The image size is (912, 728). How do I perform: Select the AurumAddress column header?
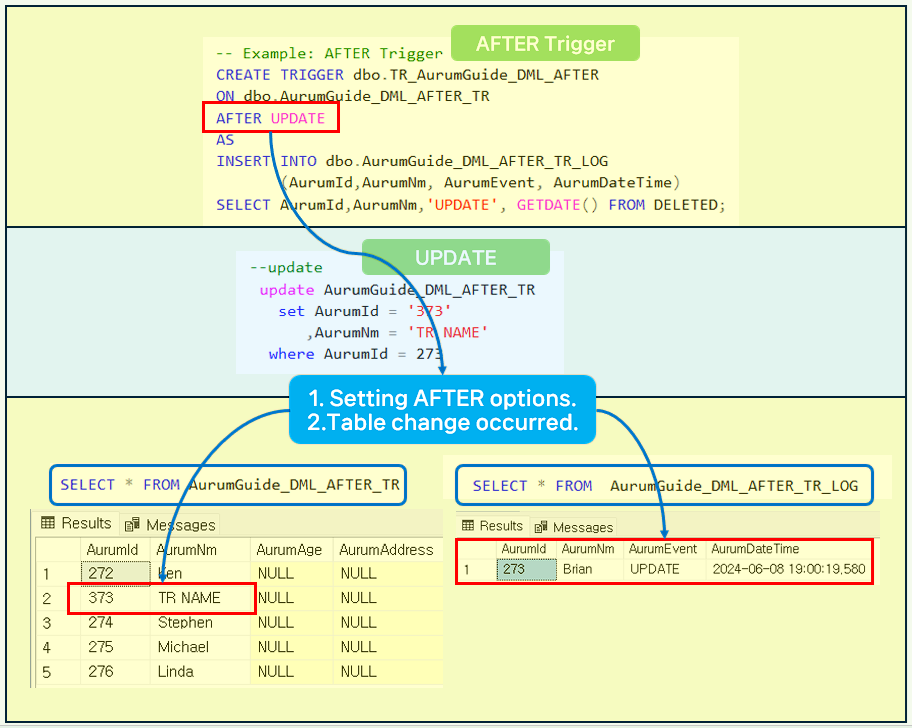point(388,549)
